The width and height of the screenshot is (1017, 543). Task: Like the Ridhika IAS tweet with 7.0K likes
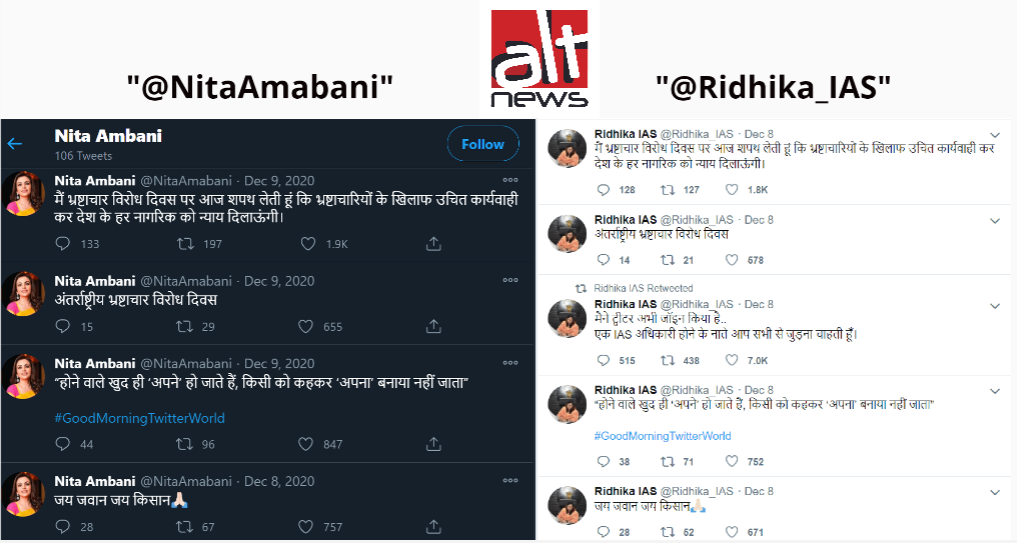732,360
